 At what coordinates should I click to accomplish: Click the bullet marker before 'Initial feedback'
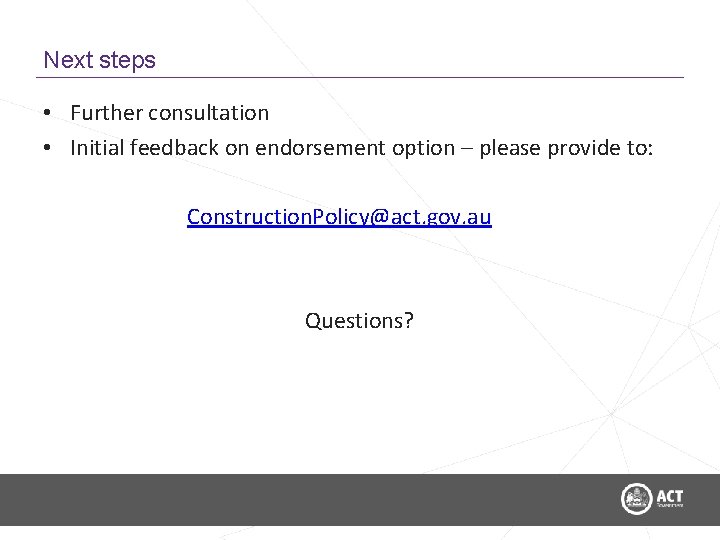[x=48, y=148]
